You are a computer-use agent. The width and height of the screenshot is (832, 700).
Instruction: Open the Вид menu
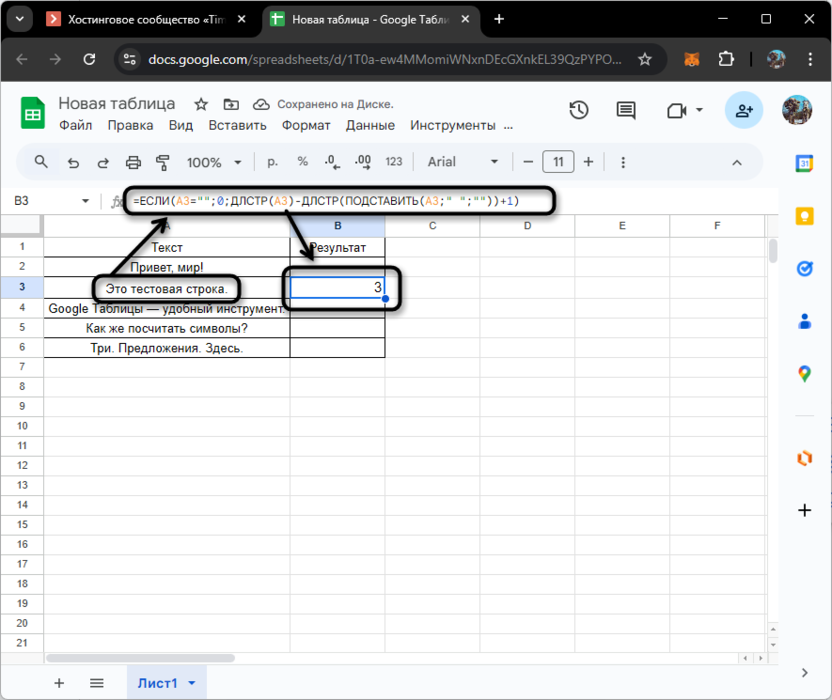click(x=181, y=125)
